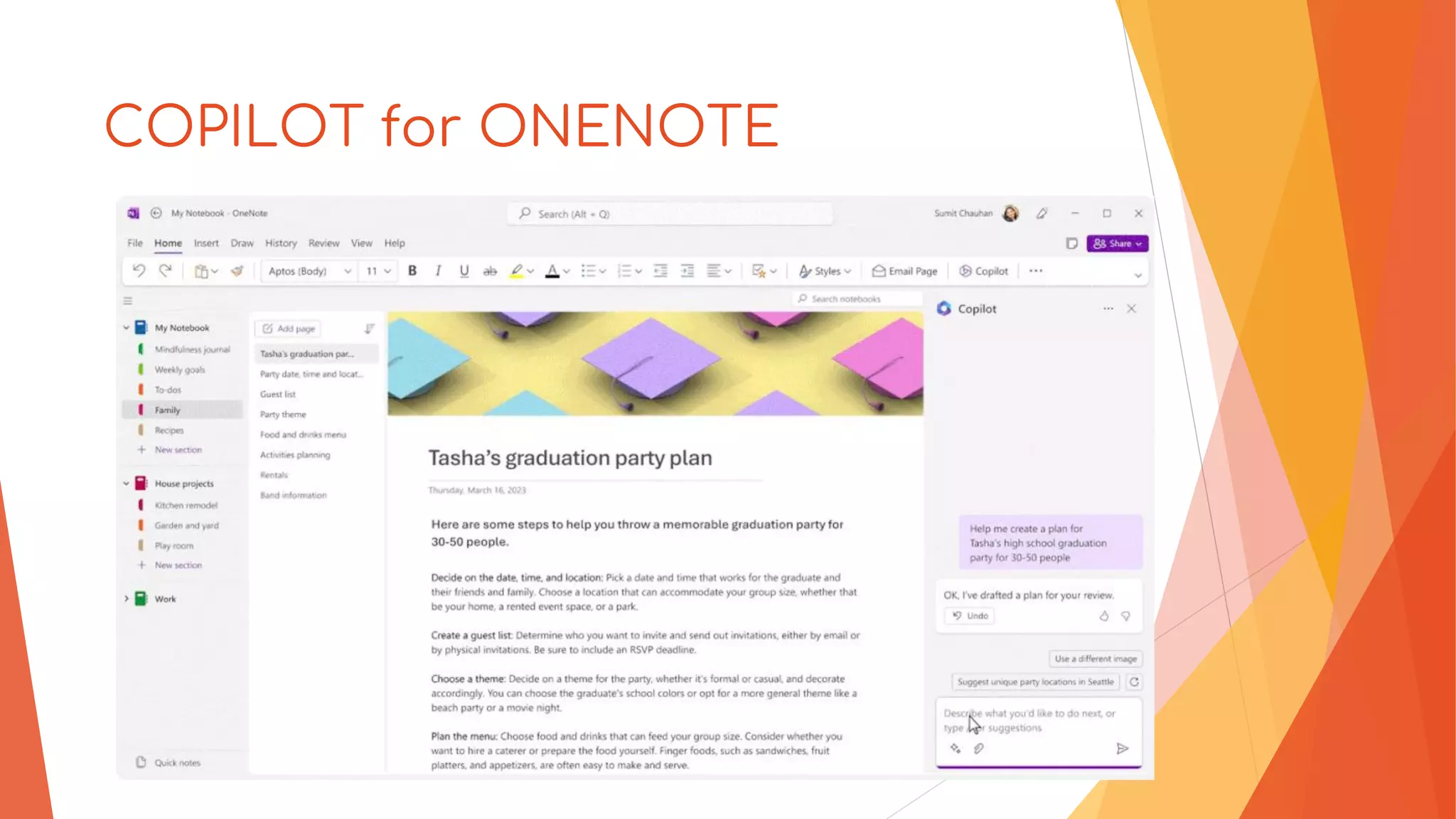The image size is (1456, 819).
Task: Select the Format Painter brush
Action: [x=237, y=271]
